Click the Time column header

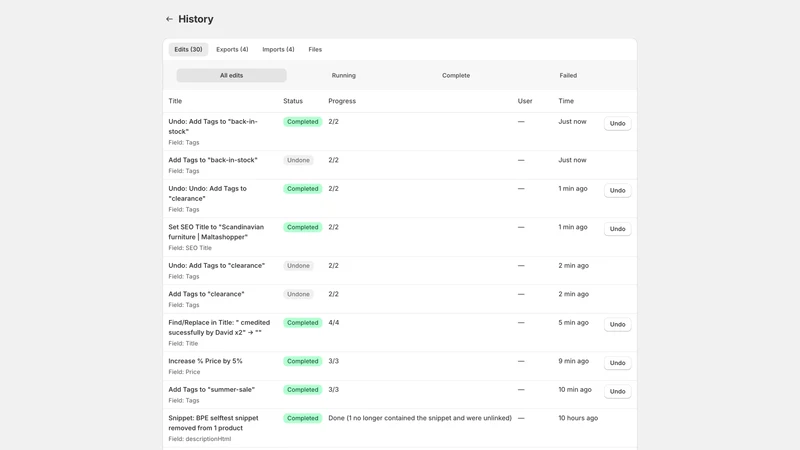(566, 101)
